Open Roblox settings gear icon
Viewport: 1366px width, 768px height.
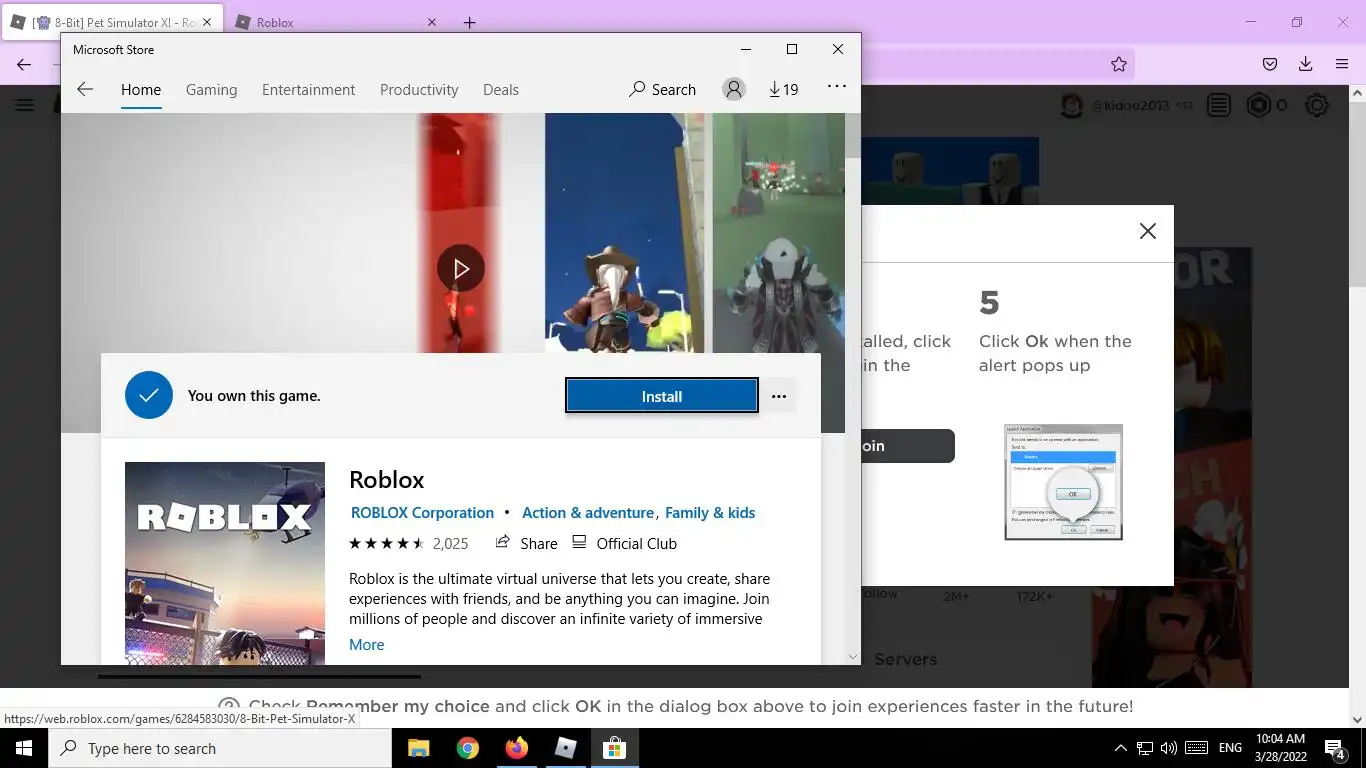pos(1317,105)
